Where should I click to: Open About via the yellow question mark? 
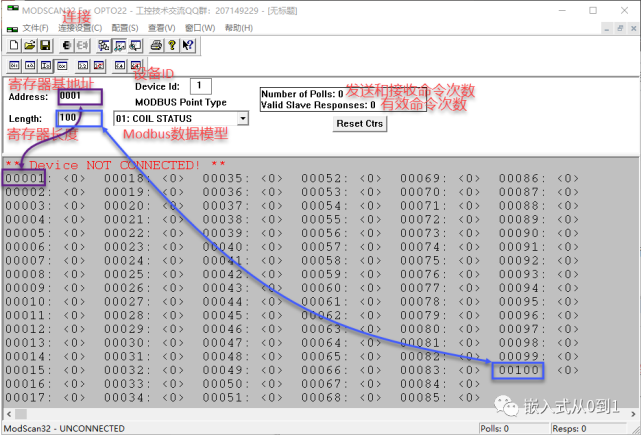tap(172, 45)
